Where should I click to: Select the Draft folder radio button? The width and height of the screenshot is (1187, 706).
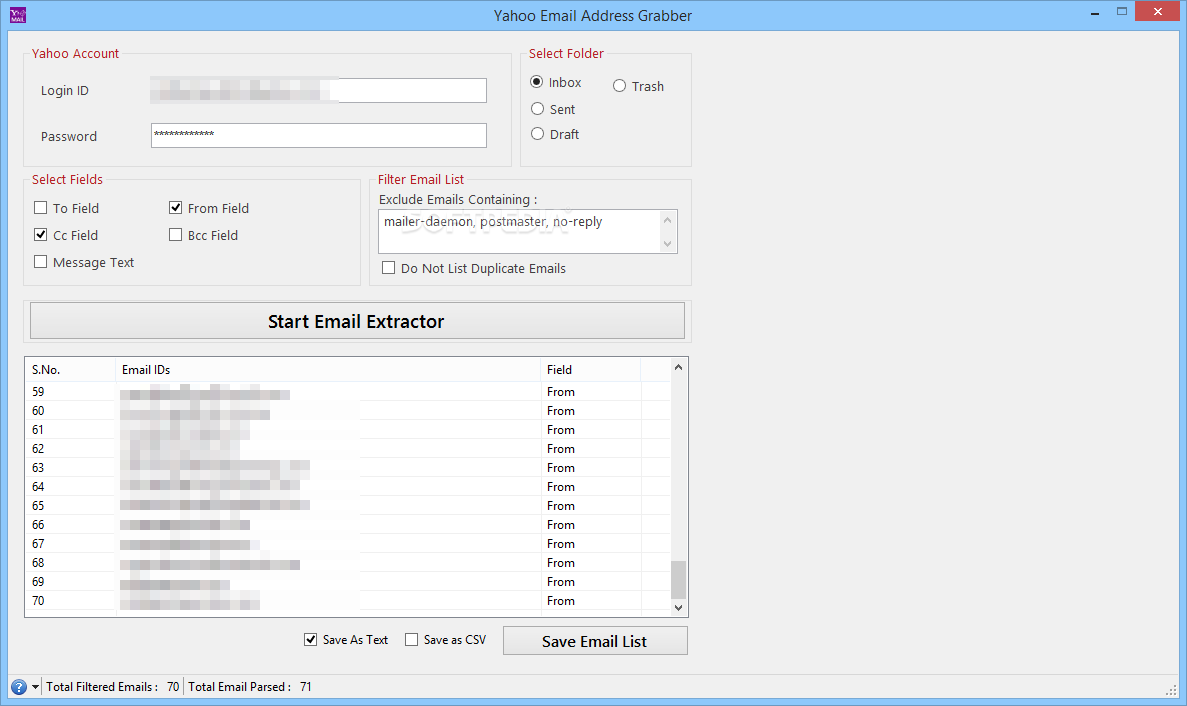(537, 134)
